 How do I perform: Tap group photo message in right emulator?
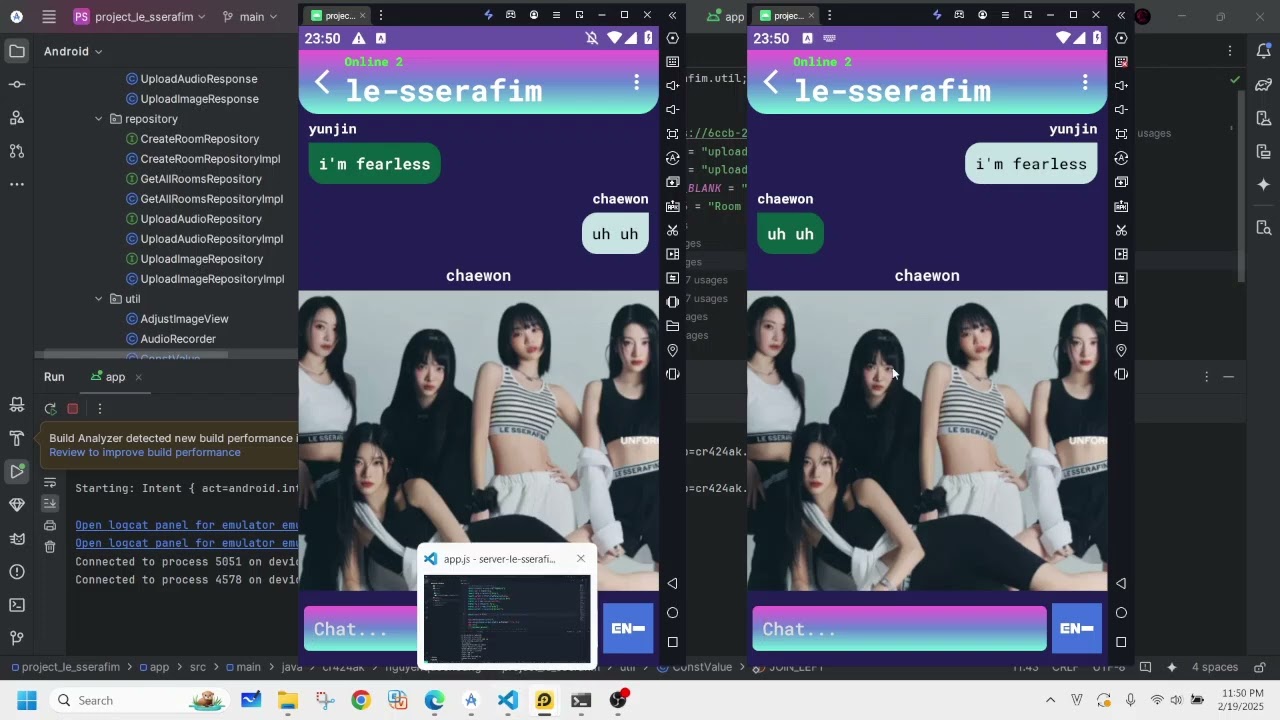927,440
